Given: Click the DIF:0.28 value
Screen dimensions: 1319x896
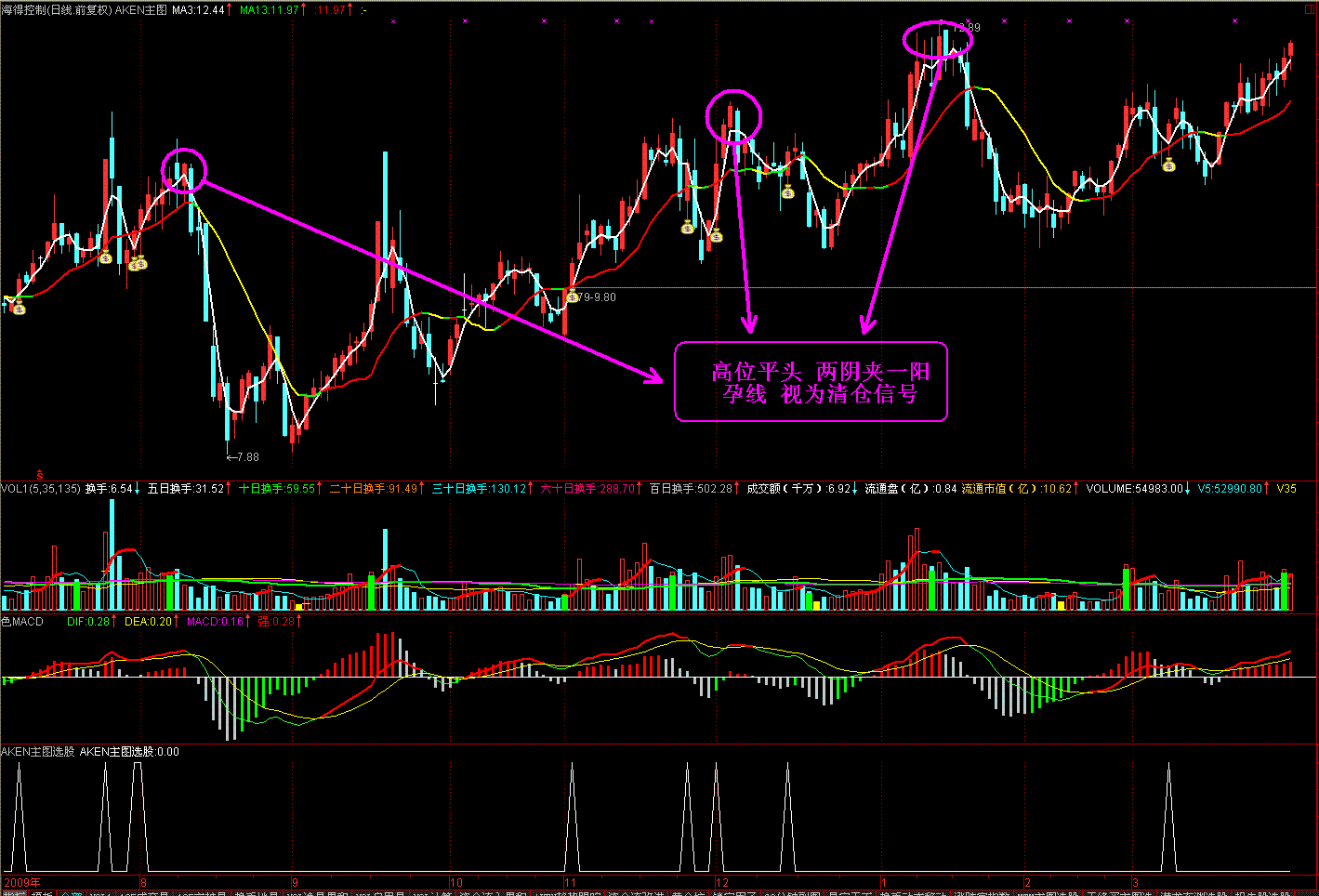Looking at the screenshot, I should (88, 621).
